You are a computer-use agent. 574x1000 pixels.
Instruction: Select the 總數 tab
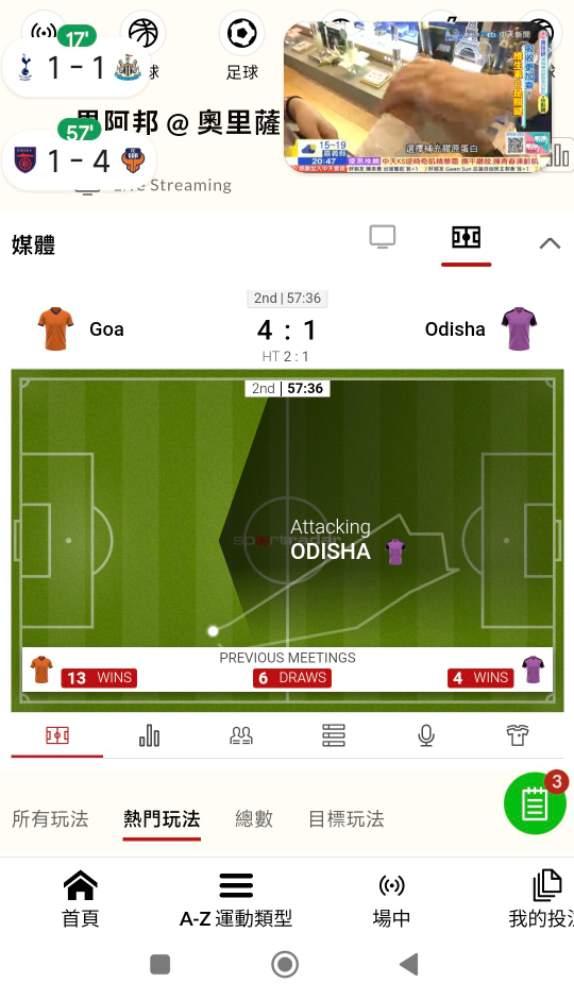point(254,819)
